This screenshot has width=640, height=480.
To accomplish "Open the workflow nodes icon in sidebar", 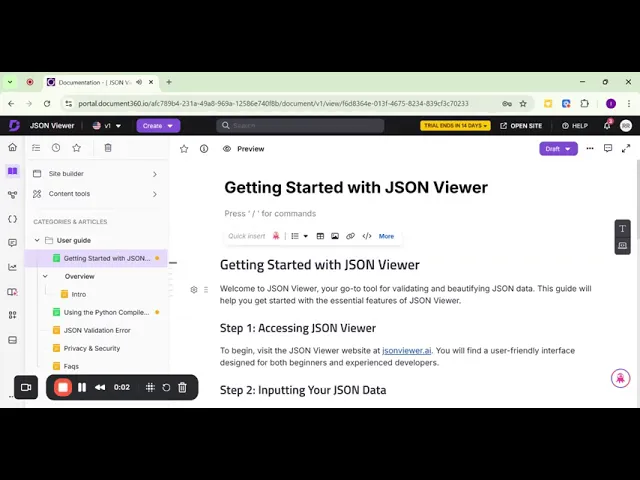I will pyautogui.click(x=13, y=195).
